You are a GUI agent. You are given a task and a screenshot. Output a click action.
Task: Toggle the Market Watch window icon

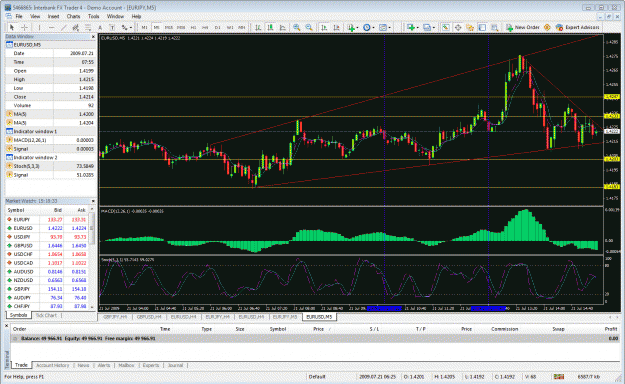[x=446, y=27]
